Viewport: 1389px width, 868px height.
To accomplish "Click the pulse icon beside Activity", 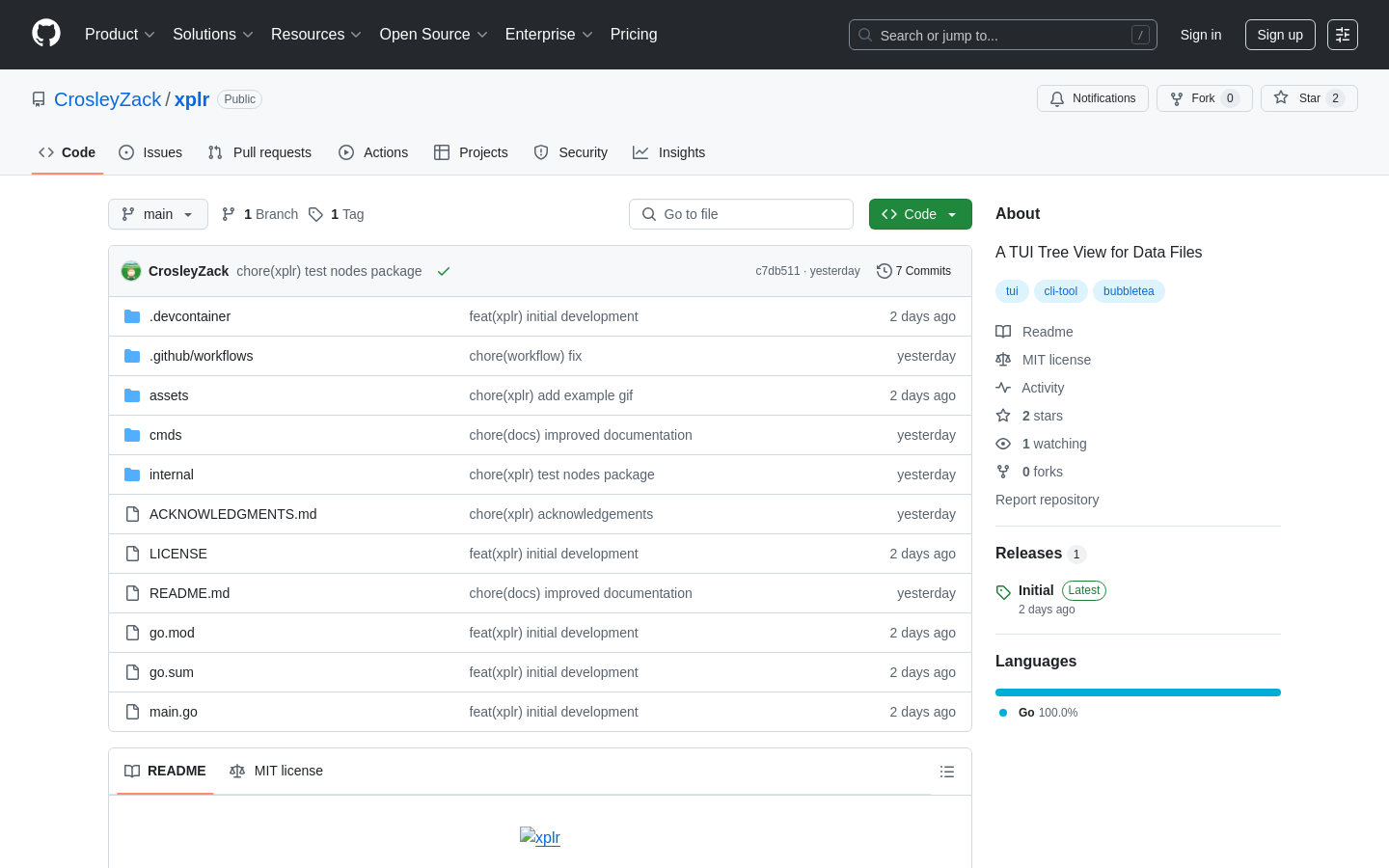I will (1003, 388).
